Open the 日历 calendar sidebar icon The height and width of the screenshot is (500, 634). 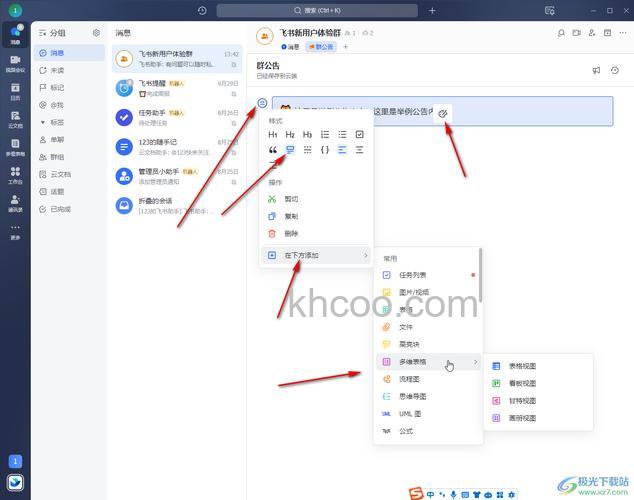[15, 91]
